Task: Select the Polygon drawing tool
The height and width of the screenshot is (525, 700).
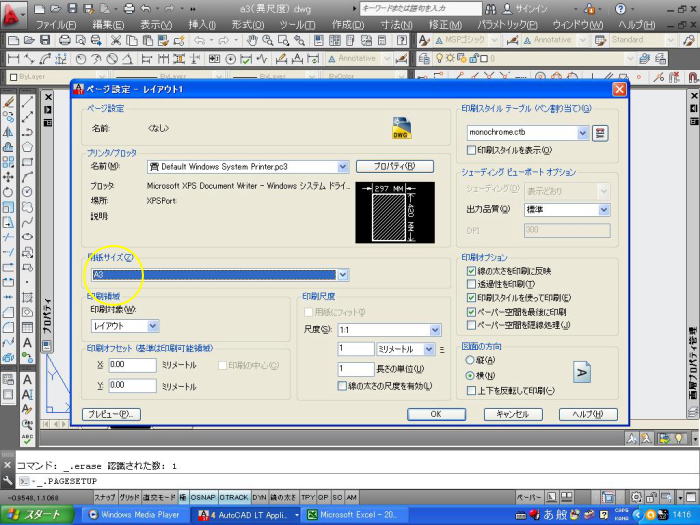Action: [27, 147]
